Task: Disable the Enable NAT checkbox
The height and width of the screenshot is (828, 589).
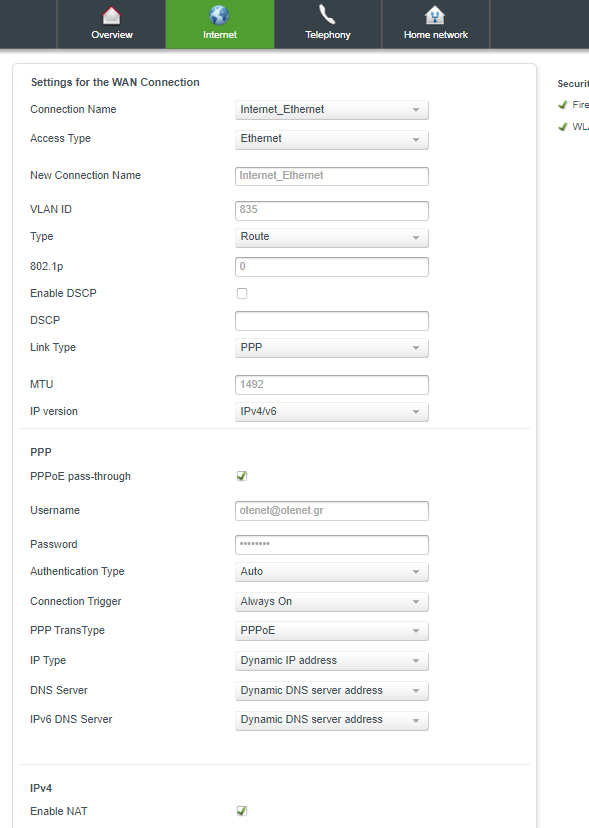Action: pos(242,811)
